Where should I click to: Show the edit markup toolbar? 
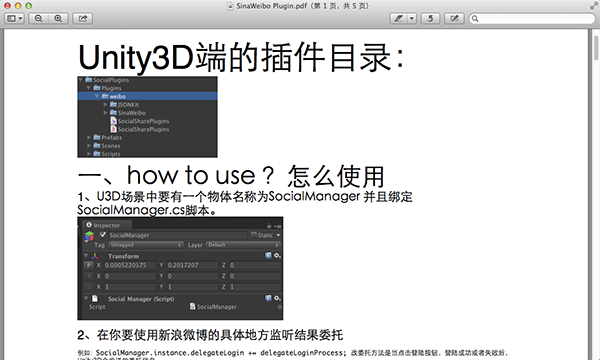point(454,18)
